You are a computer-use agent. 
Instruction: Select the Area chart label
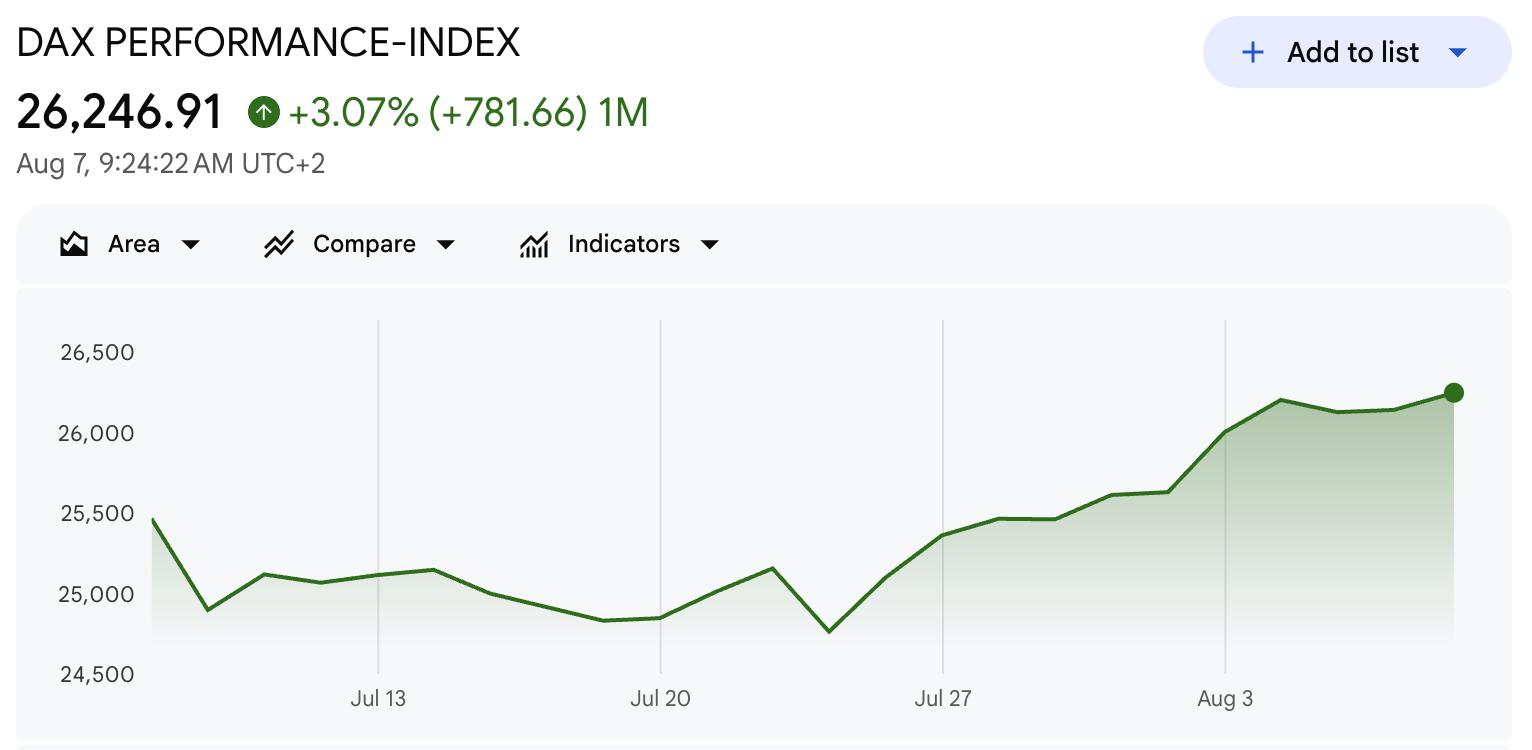pyautogui.click(x=134, y=244)
